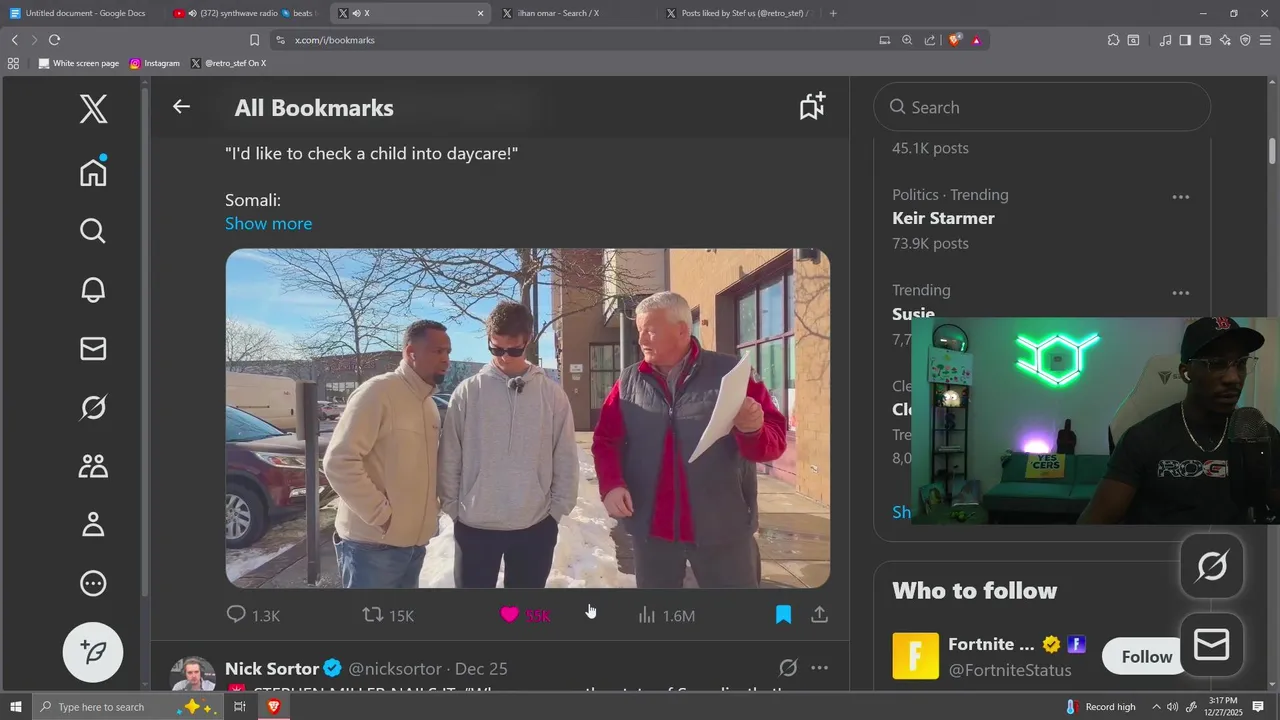Open Brave Rewards triangle icon
1280x720 pixels.
click(x=976, y=40)
